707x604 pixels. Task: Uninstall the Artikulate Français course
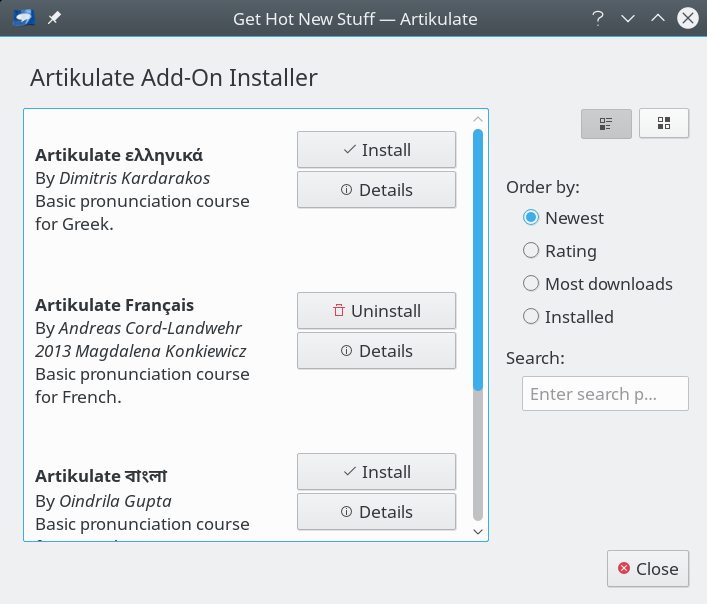pos(376,311)
